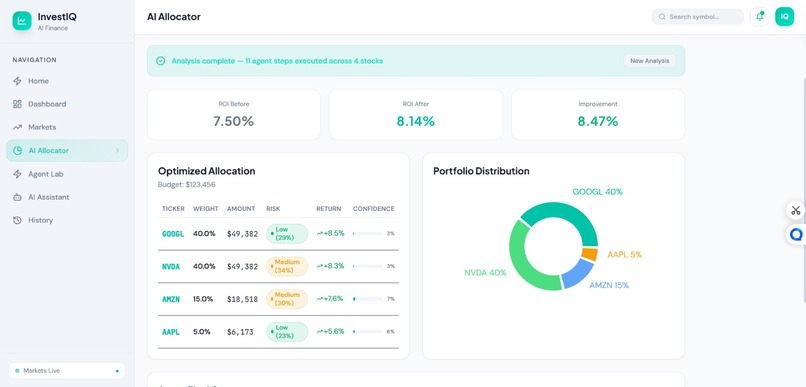This screenshot has width=806, height=387.
Task: Click the CONFIDENCE column header
Action: pyautogui.click(x=373, y=209)
